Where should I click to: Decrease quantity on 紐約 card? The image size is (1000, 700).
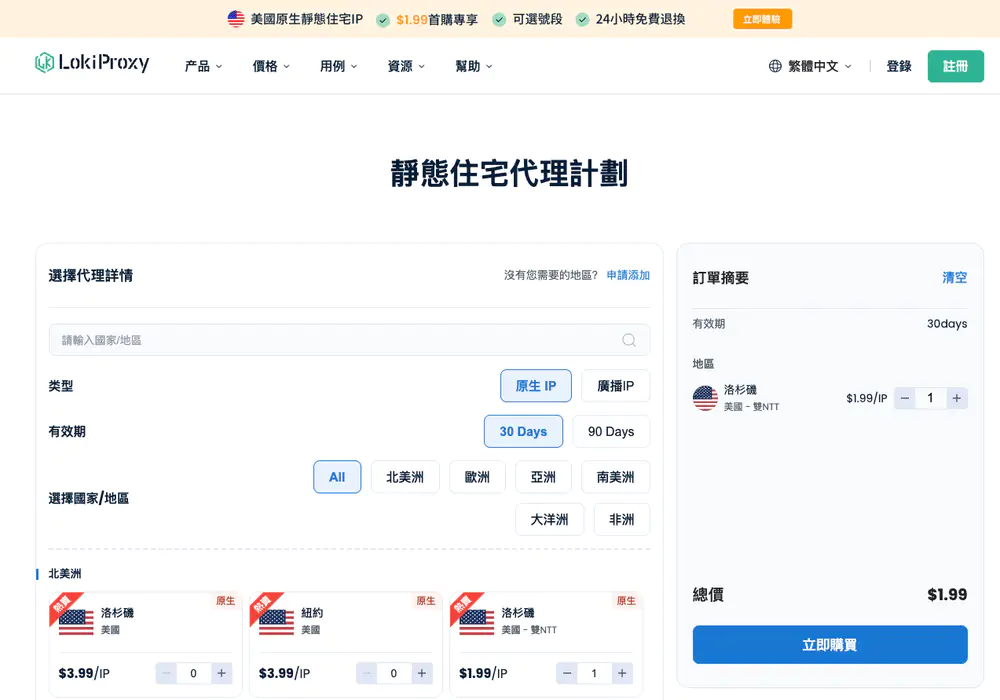[367, 673]
